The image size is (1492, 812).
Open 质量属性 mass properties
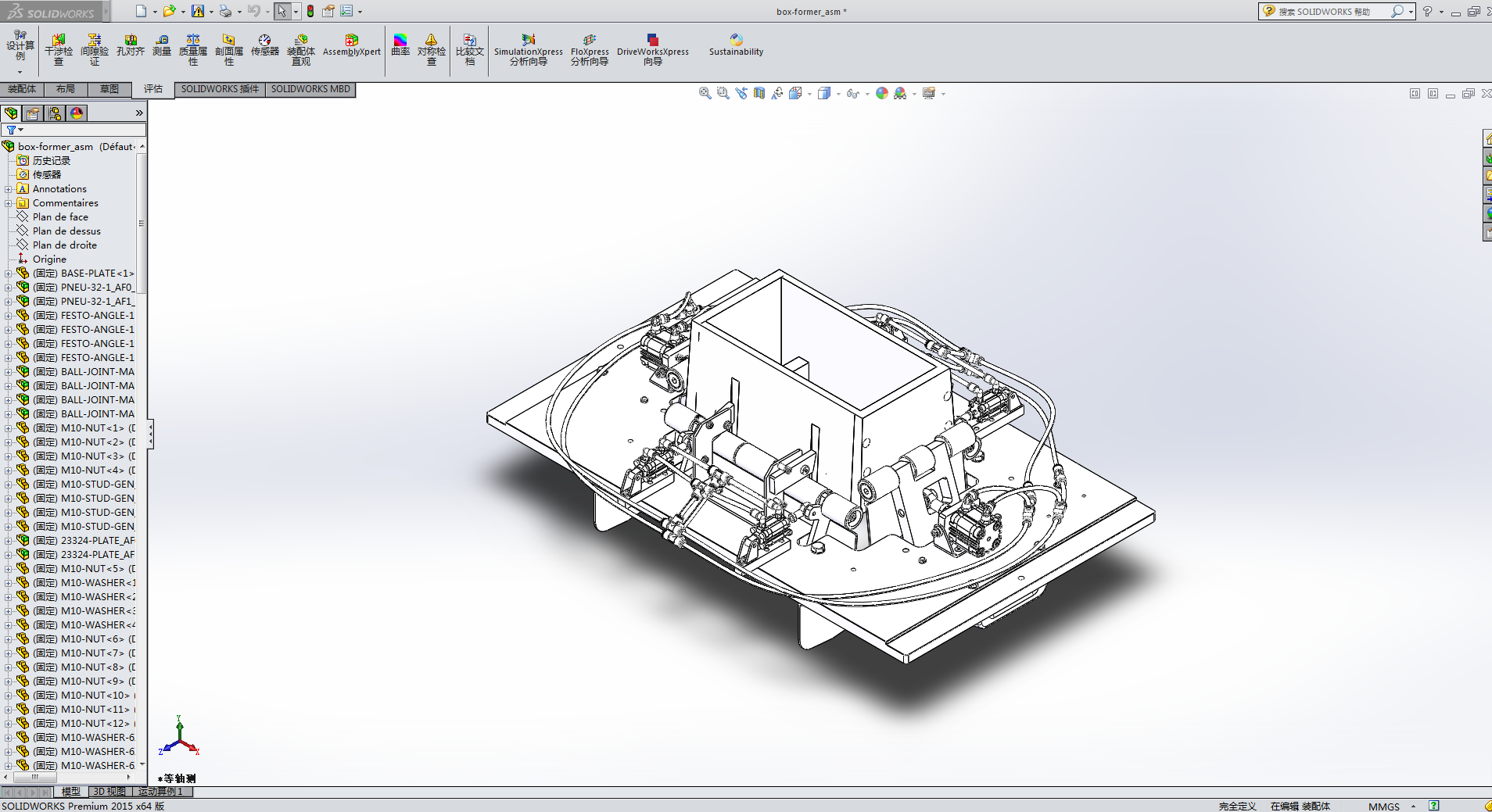coord(192,48)
